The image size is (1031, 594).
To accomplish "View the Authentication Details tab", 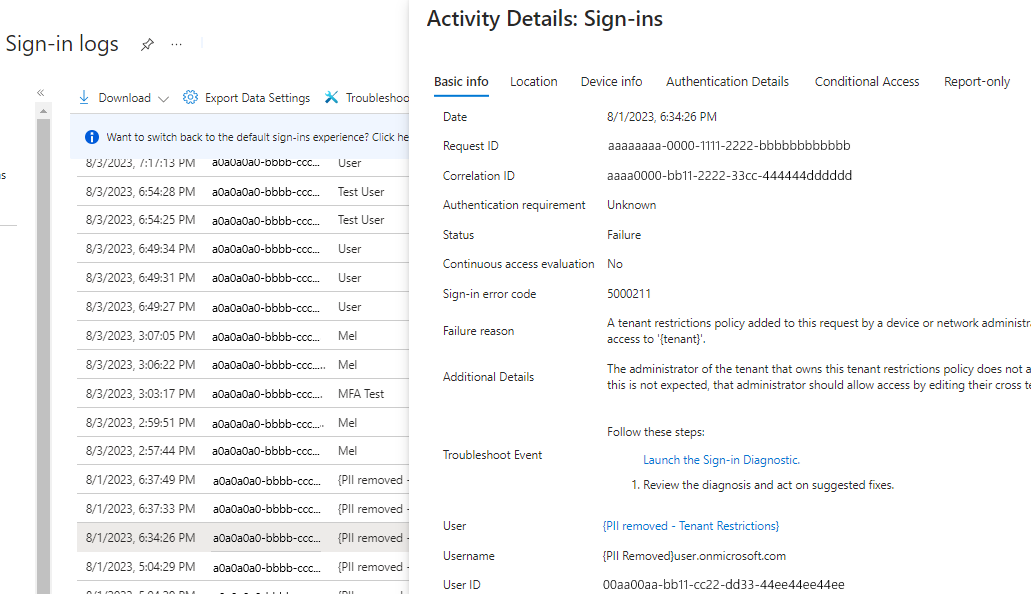I will pyautogui.click(x=727, y=82).
